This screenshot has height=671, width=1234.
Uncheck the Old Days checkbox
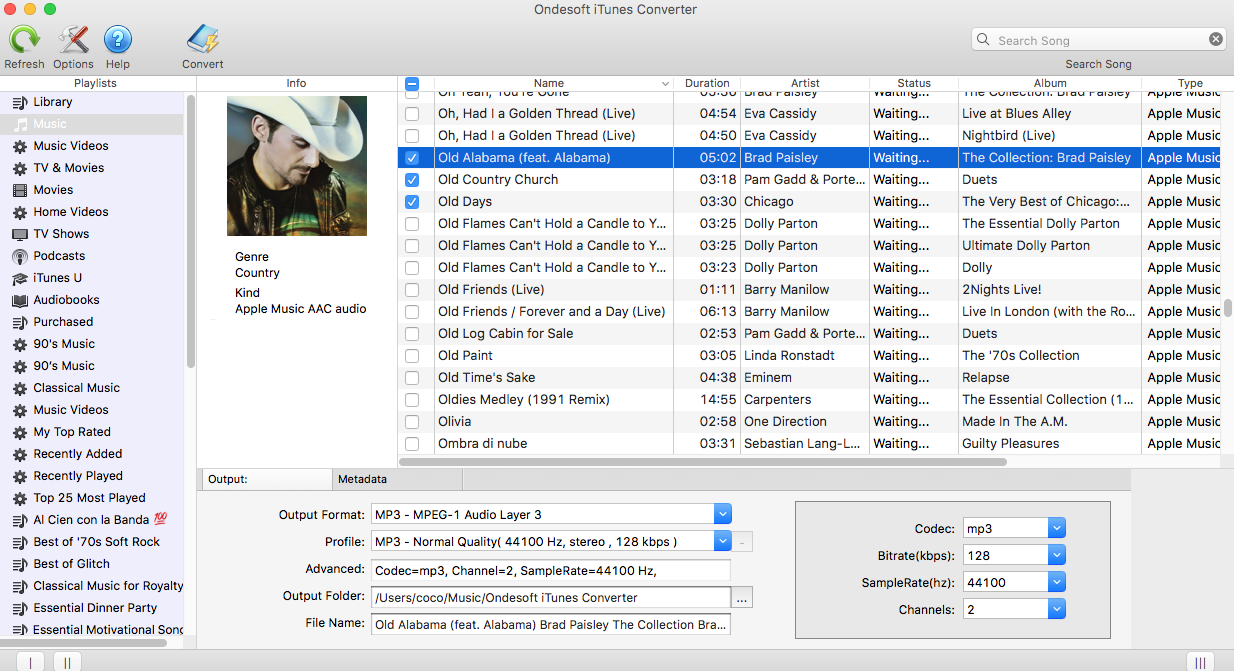coord(412,202)
